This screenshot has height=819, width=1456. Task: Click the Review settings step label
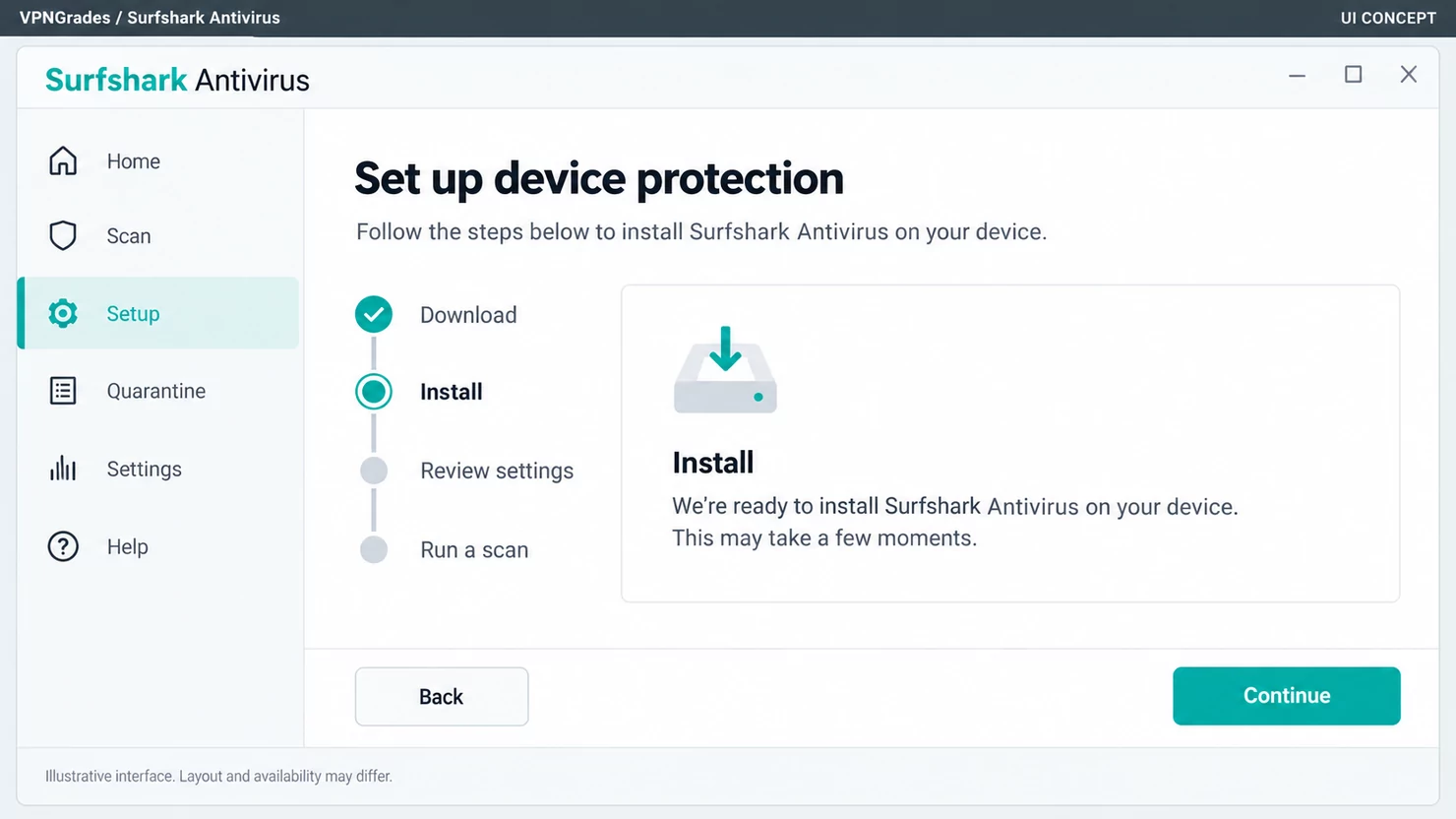click(x=497, y=471)
